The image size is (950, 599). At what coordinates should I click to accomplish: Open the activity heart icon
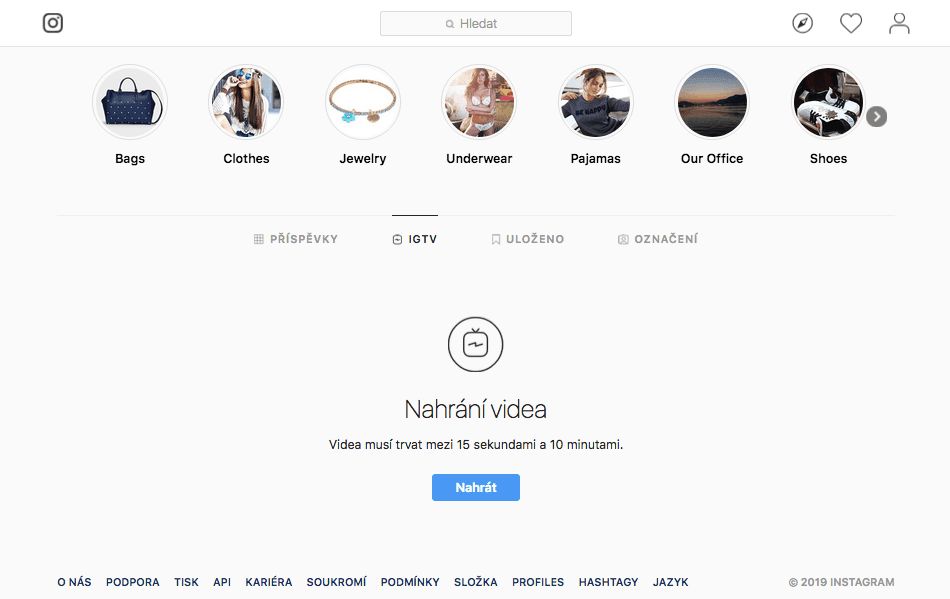(x=851, y=23)
